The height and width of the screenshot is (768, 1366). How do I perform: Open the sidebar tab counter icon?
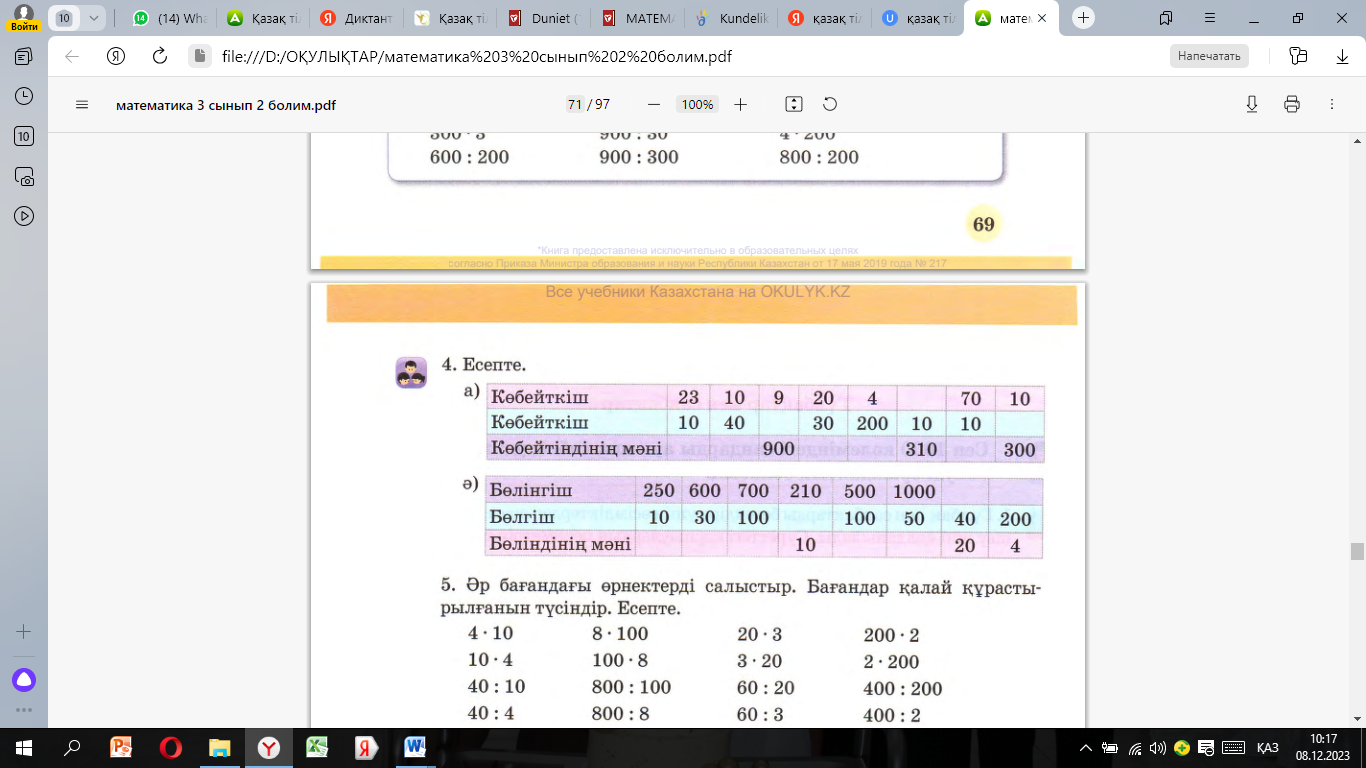[x=24, y=136]
